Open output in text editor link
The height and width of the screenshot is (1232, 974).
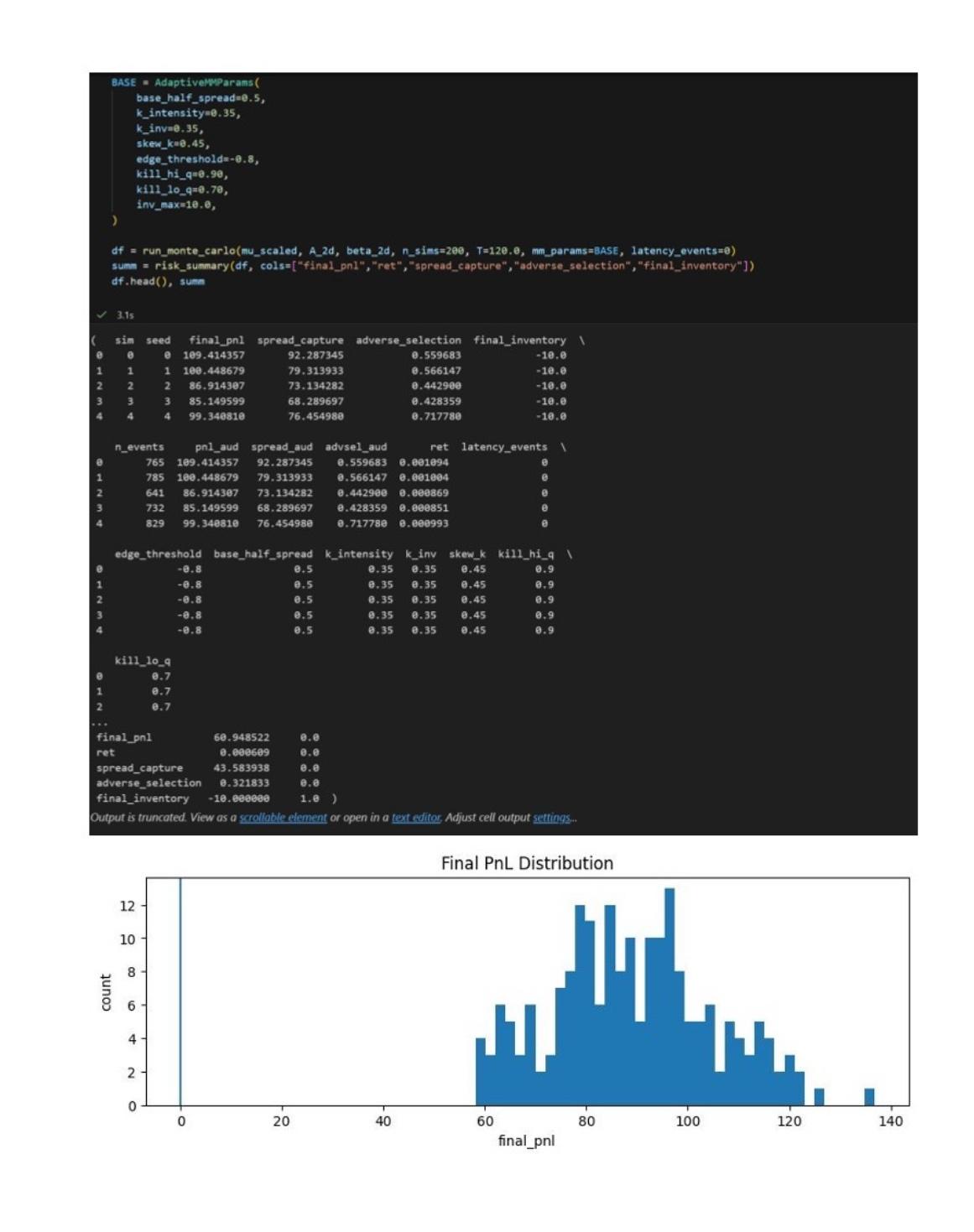point(416,818)
